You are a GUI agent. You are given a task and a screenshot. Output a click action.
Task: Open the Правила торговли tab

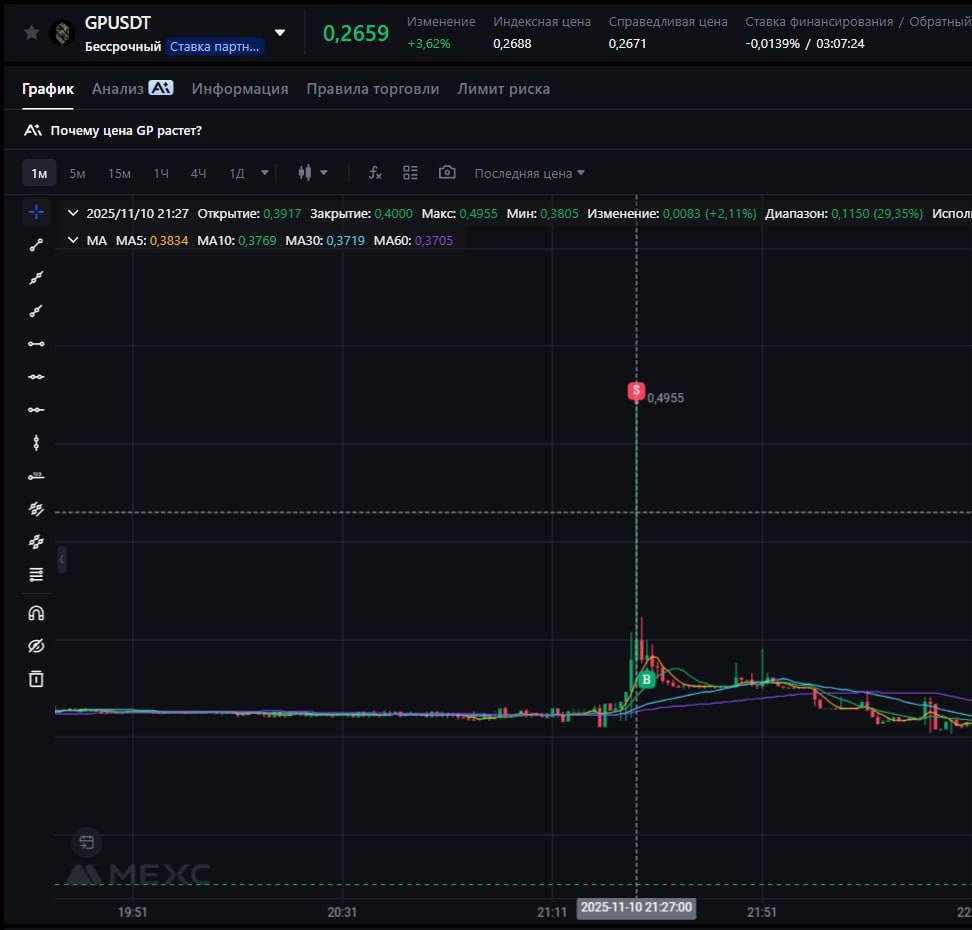(x=373, y=89)
